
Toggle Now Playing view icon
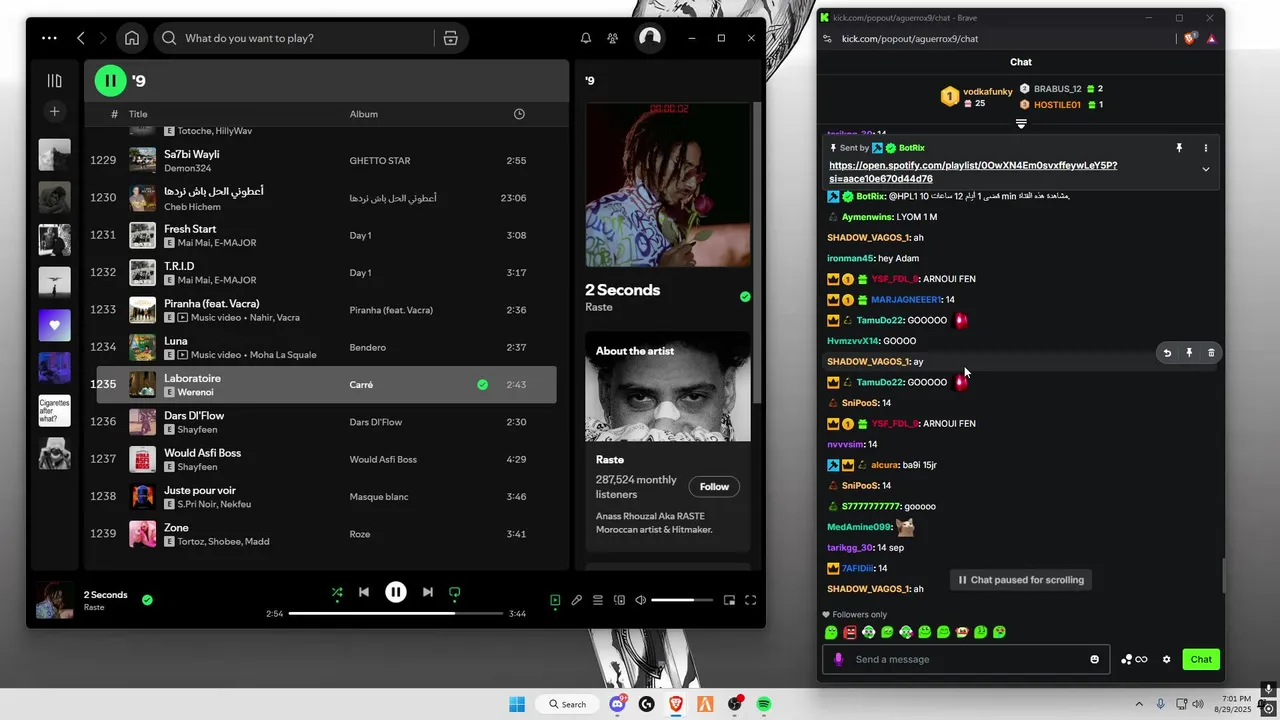555,600
